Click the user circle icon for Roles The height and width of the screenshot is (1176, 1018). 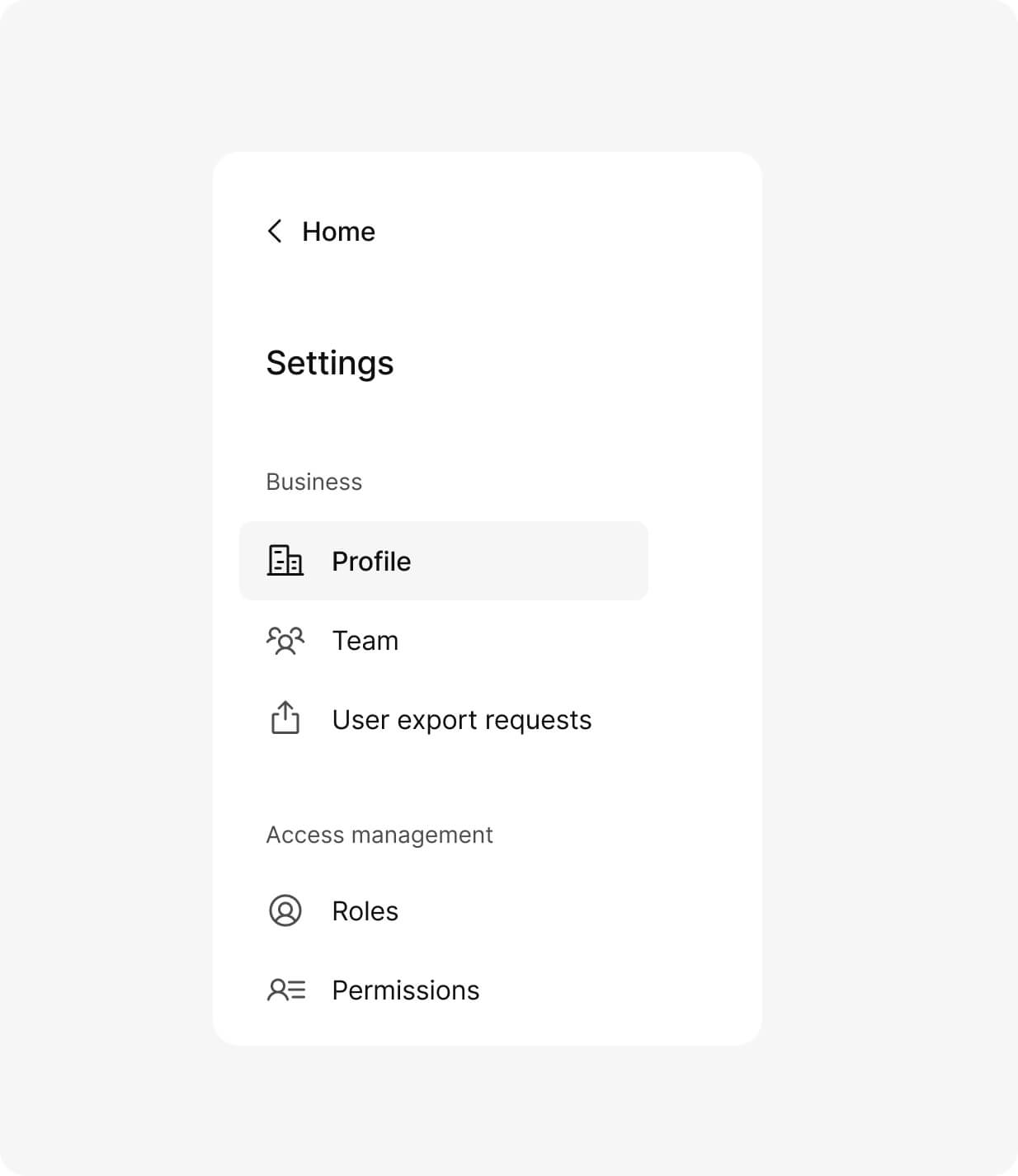(285, 910)
